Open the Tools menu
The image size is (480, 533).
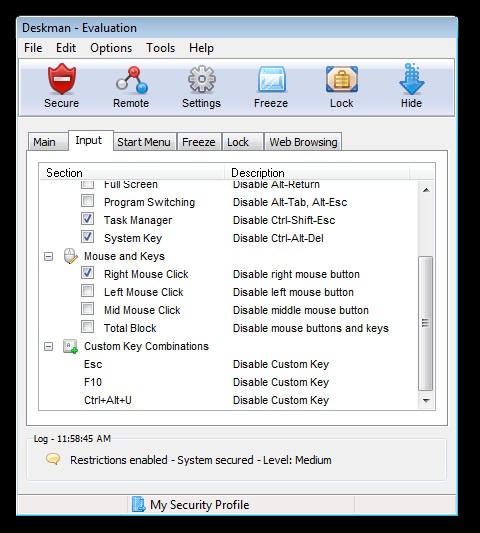[x=160, y=48]
